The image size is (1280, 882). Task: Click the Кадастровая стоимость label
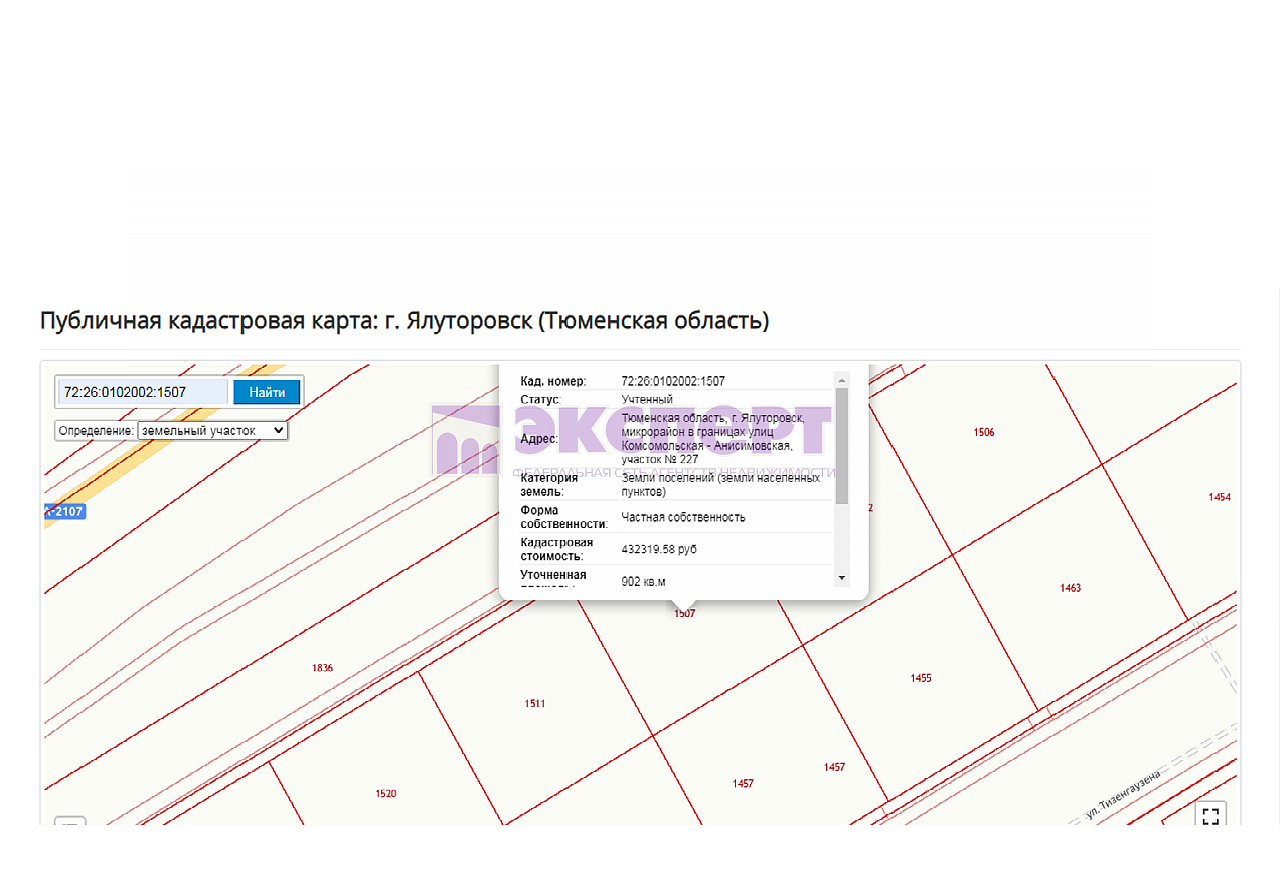tap(557, 549)
